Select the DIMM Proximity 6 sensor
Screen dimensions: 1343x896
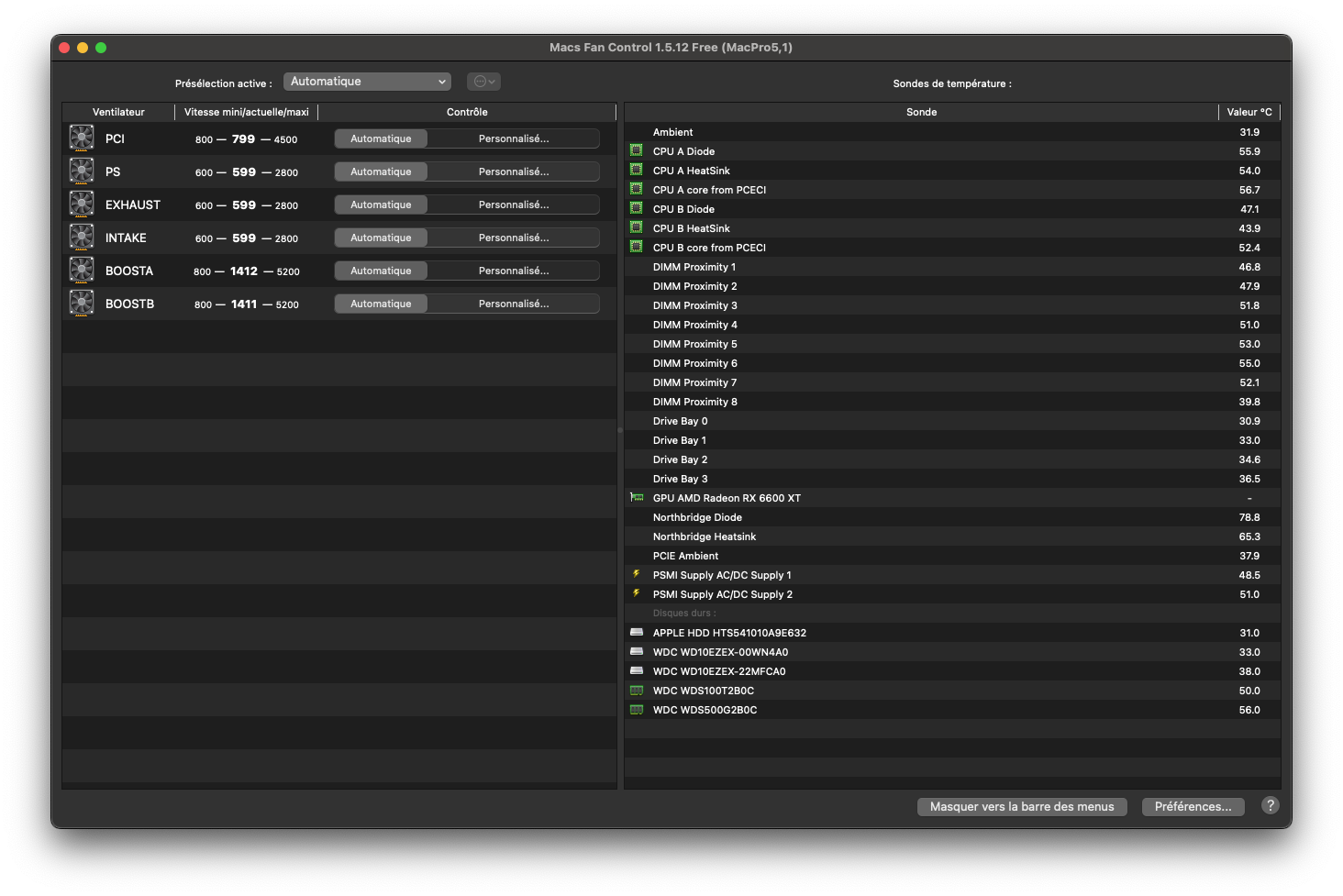coord(952,363)
